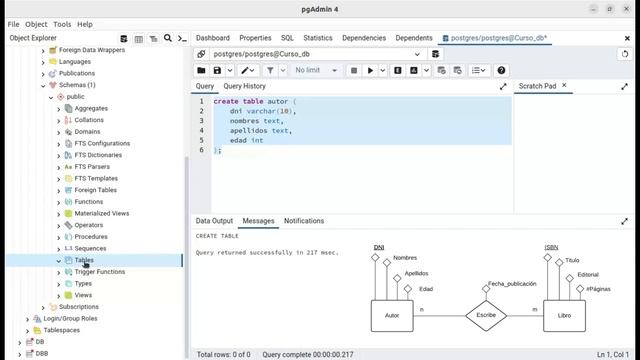Open the filter options dropdown arrow
Viewport: 640px width, 360px height.
[x=283, y=70]
